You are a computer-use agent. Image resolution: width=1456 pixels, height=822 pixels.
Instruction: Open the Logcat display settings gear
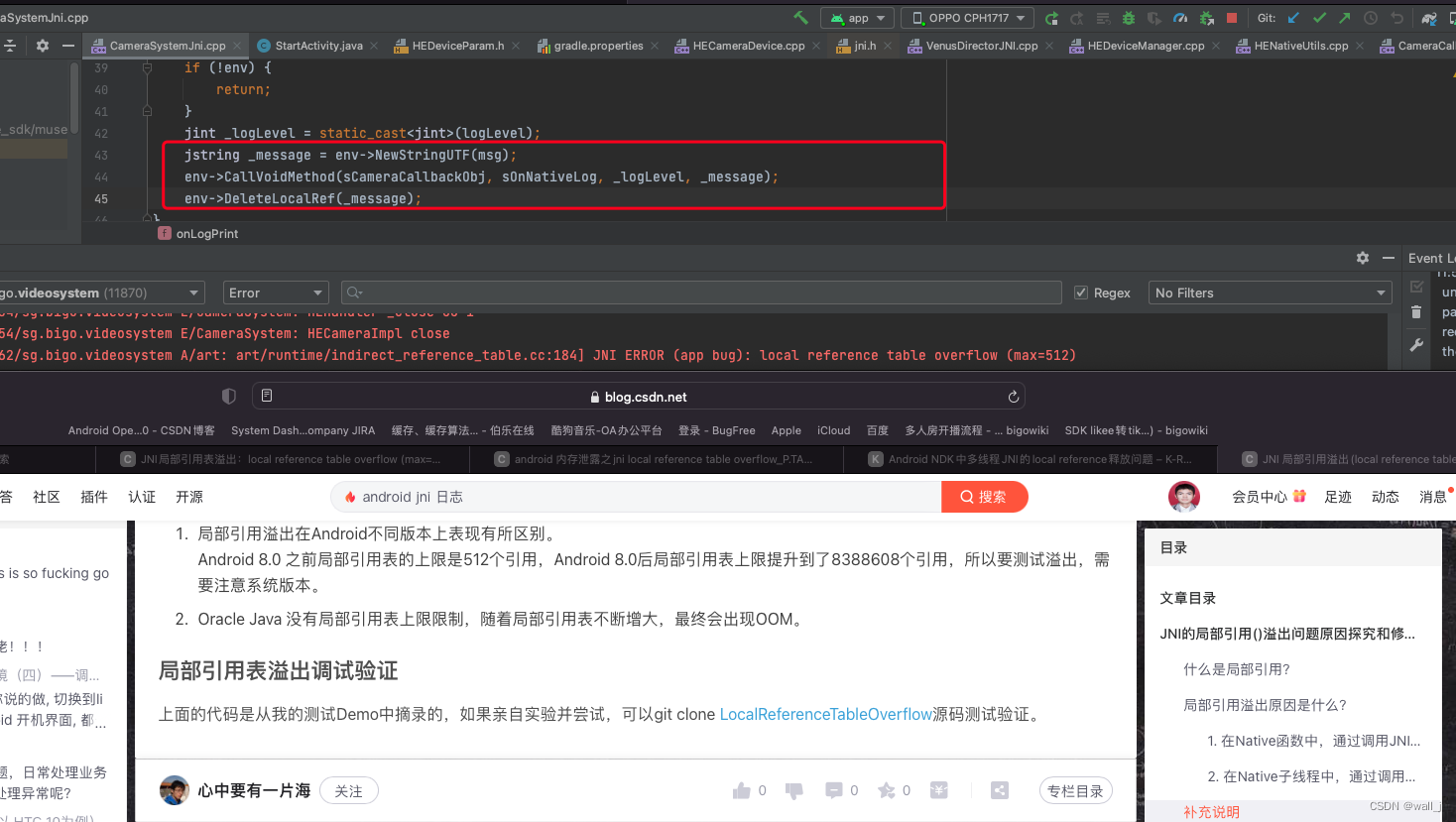[1363, 258]
